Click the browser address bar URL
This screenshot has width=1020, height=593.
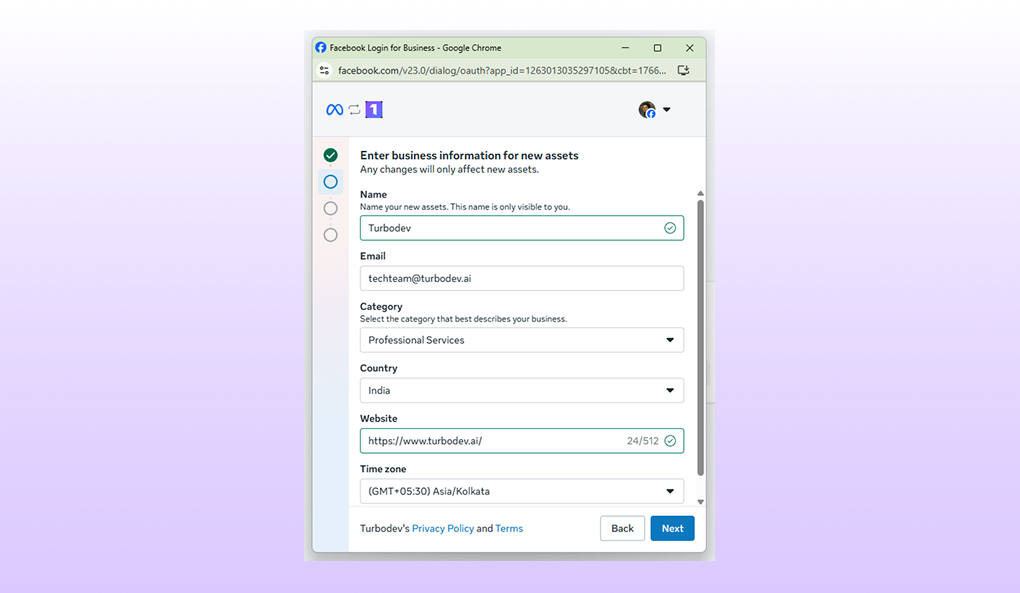502,70
